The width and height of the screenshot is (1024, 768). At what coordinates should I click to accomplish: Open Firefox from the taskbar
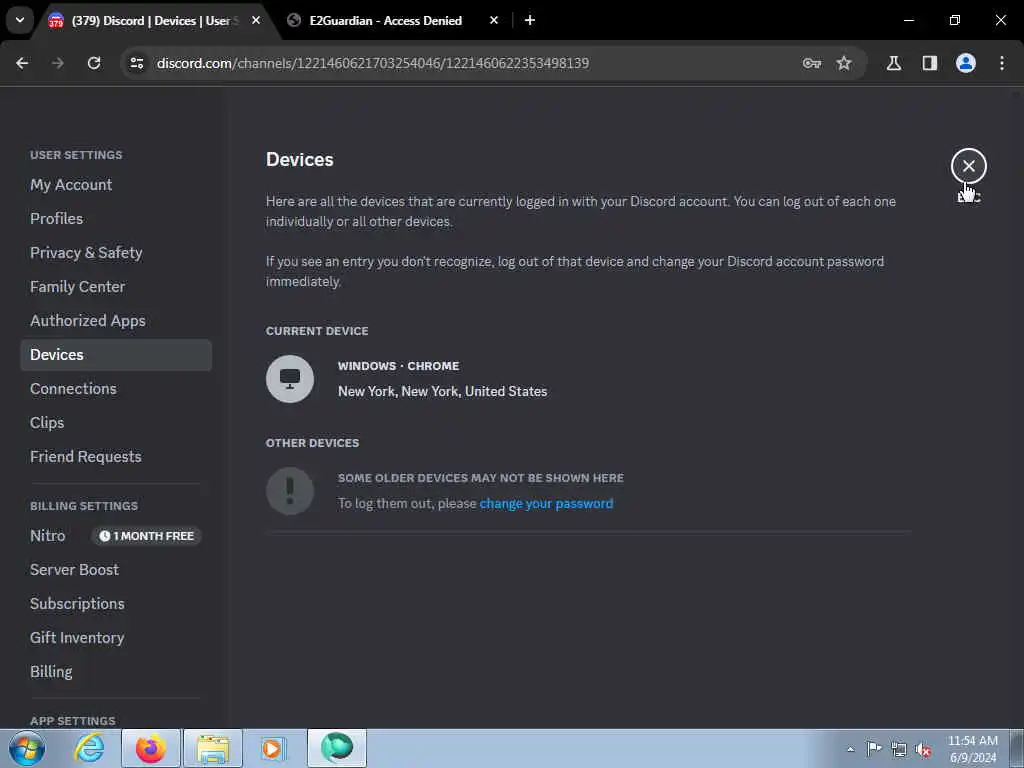[x=151, y=748]
